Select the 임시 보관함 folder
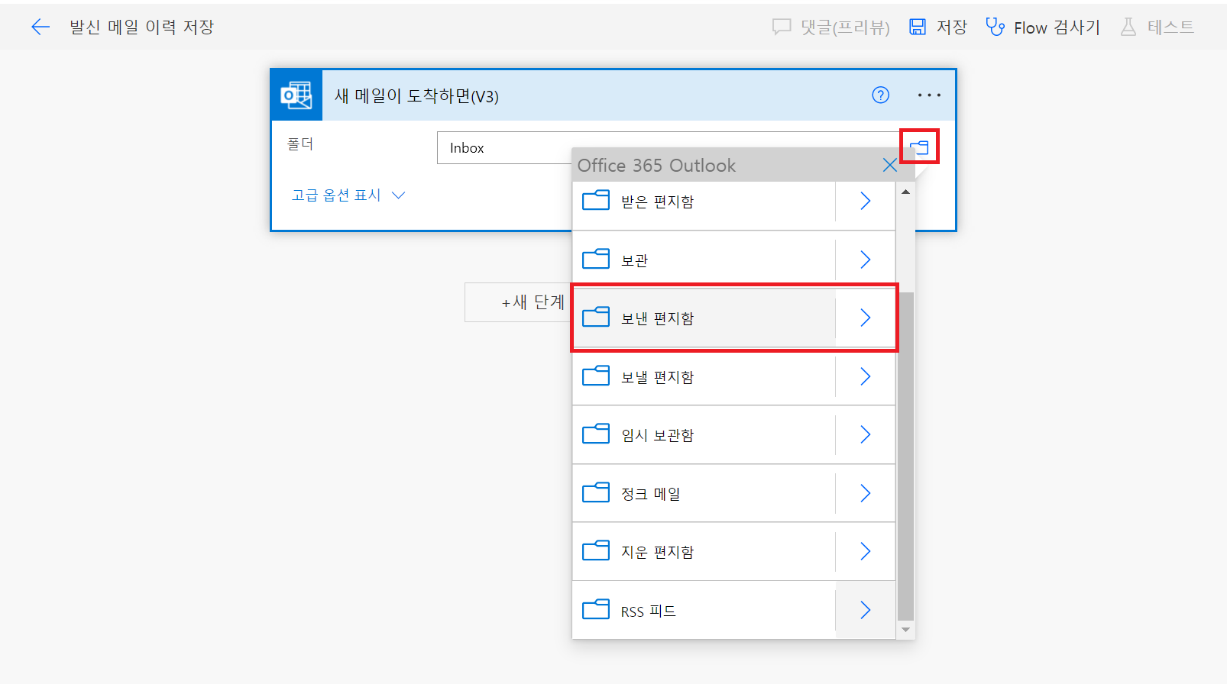 coord(703,435)
